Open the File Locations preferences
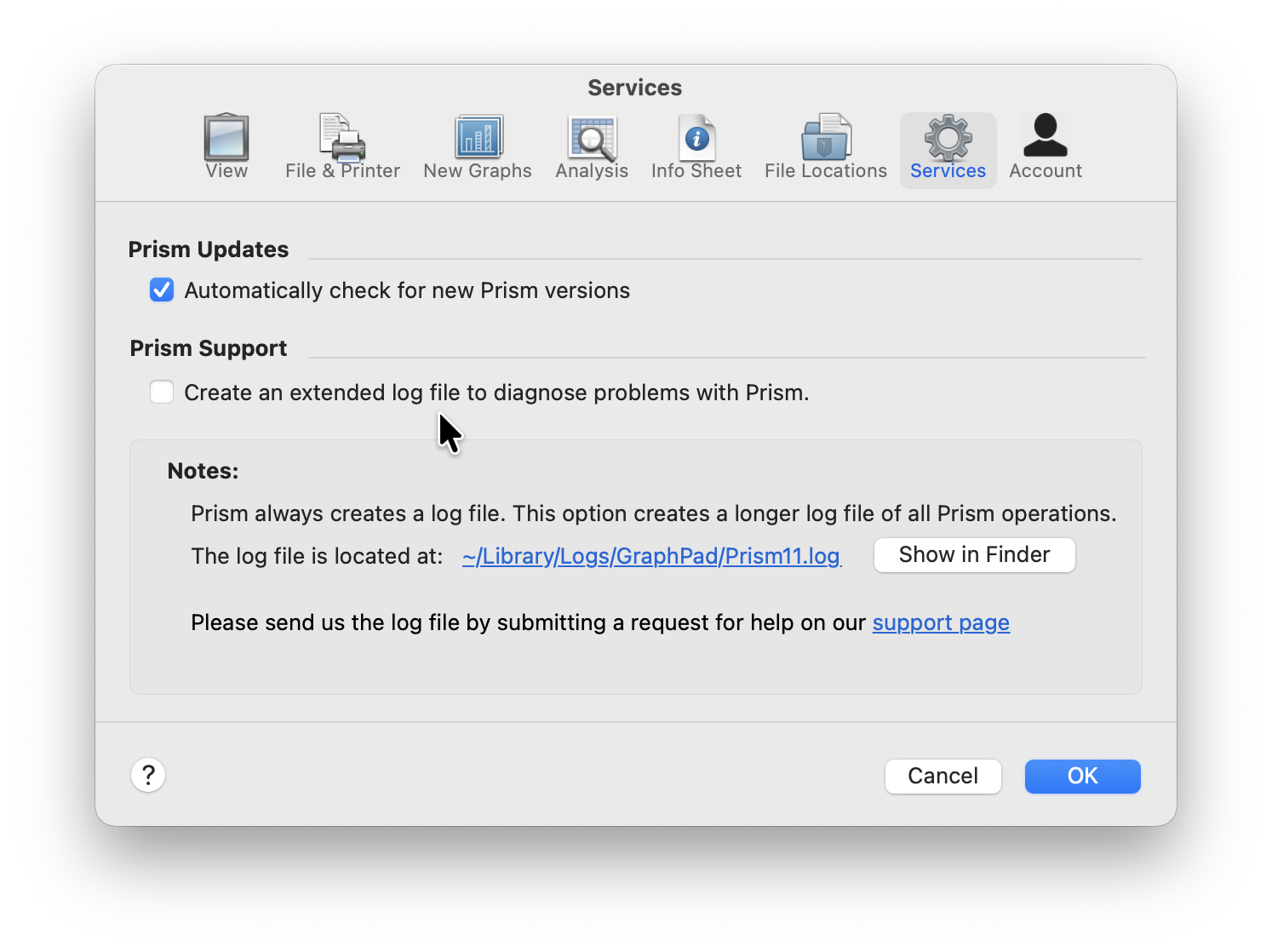The height and width of the screenshot is (952, 1272). click(x=825, y=147)
